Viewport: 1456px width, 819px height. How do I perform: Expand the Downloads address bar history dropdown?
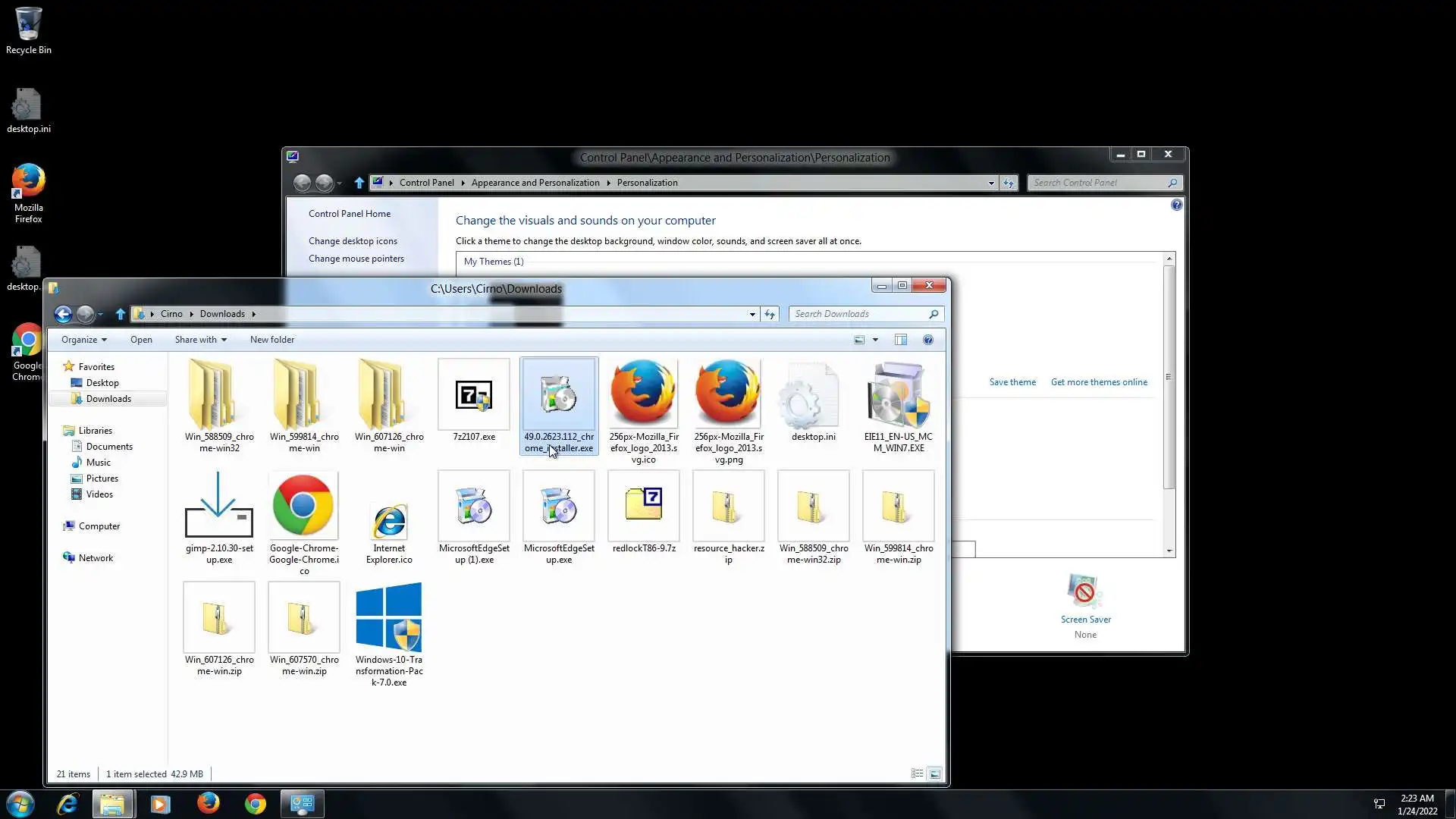[752, 314]
